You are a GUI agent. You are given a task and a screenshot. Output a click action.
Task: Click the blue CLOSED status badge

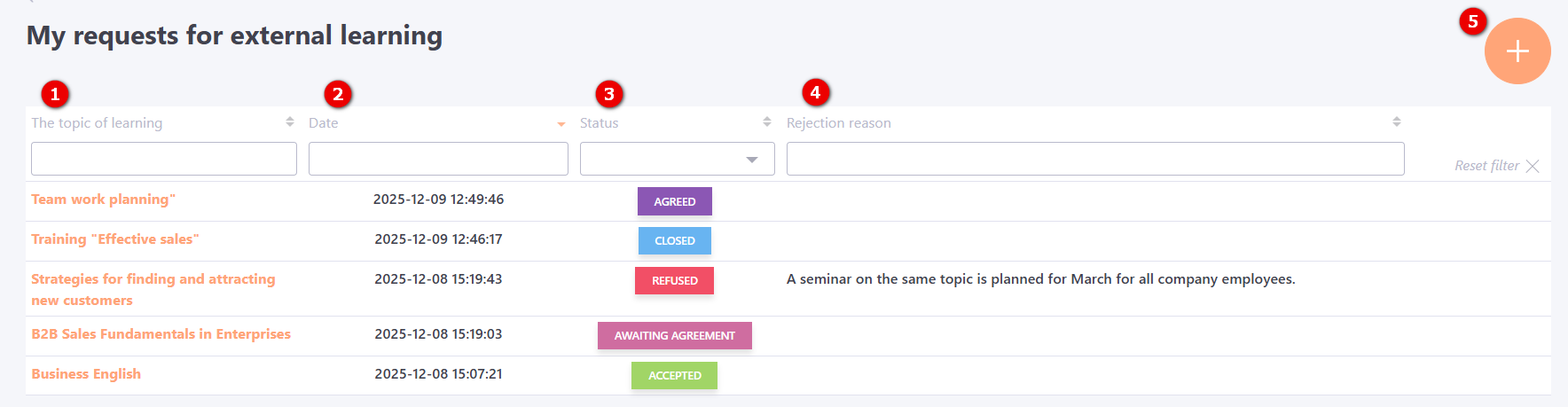tap(674, 240)
